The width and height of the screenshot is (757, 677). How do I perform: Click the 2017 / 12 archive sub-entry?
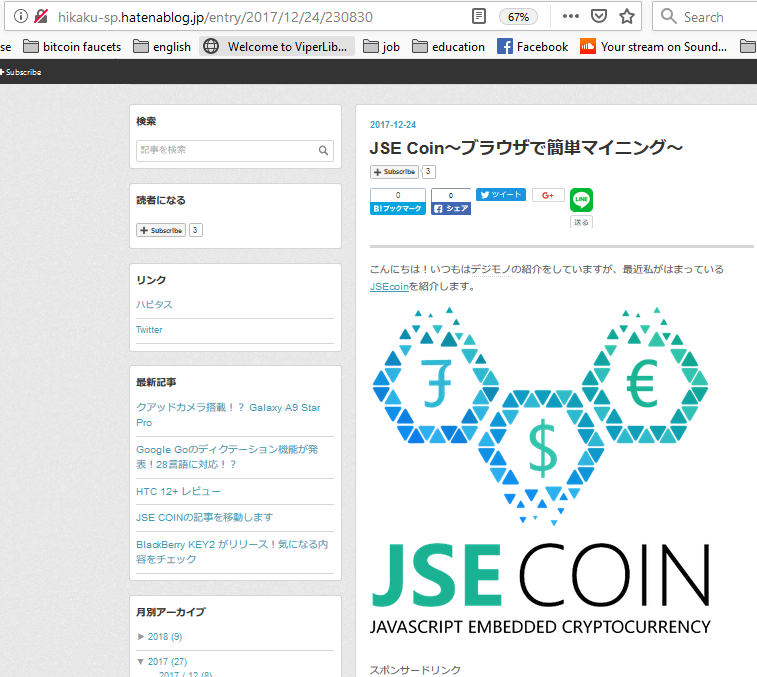click(185, 674)
